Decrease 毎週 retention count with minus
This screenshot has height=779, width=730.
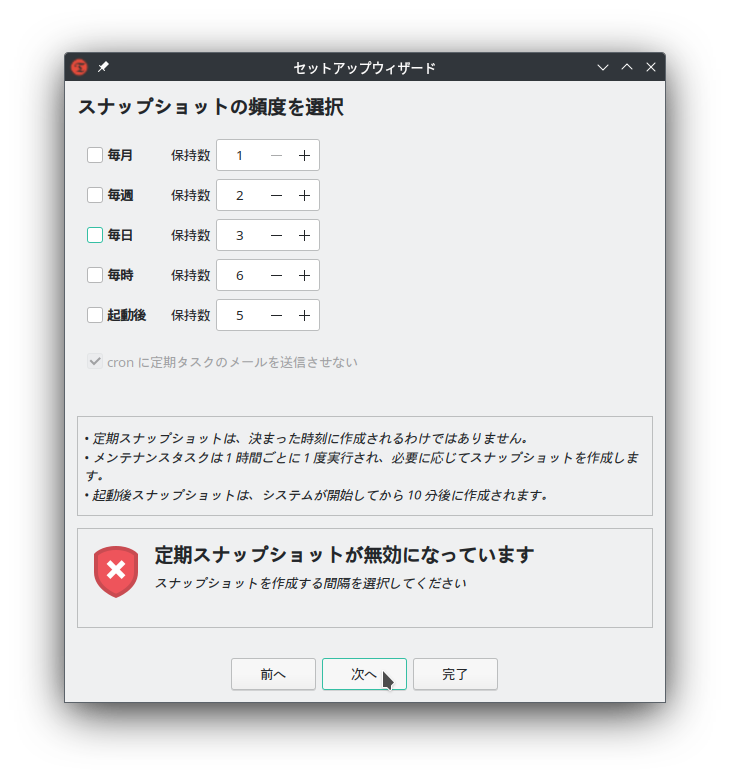click(x=276, y=195)
